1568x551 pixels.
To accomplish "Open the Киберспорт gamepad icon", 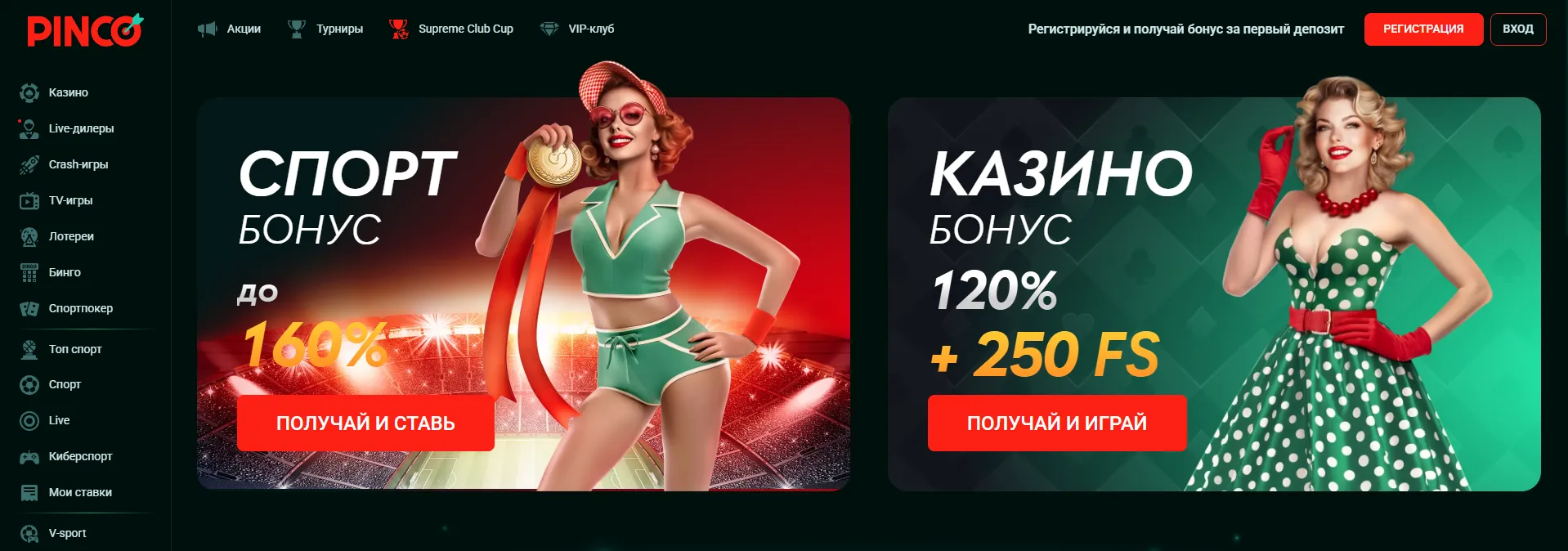I will pos(29,457).
